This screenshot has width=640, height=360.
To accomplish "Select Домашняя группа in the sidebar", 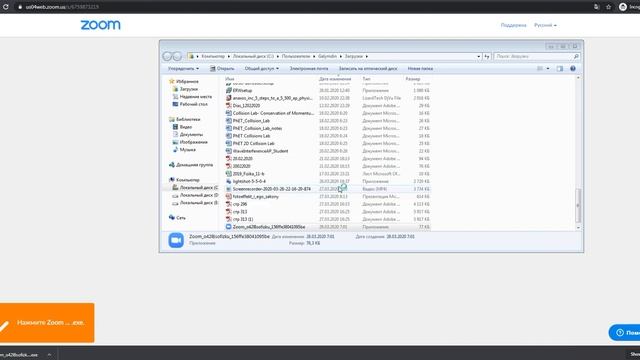I will pos(194,165).
